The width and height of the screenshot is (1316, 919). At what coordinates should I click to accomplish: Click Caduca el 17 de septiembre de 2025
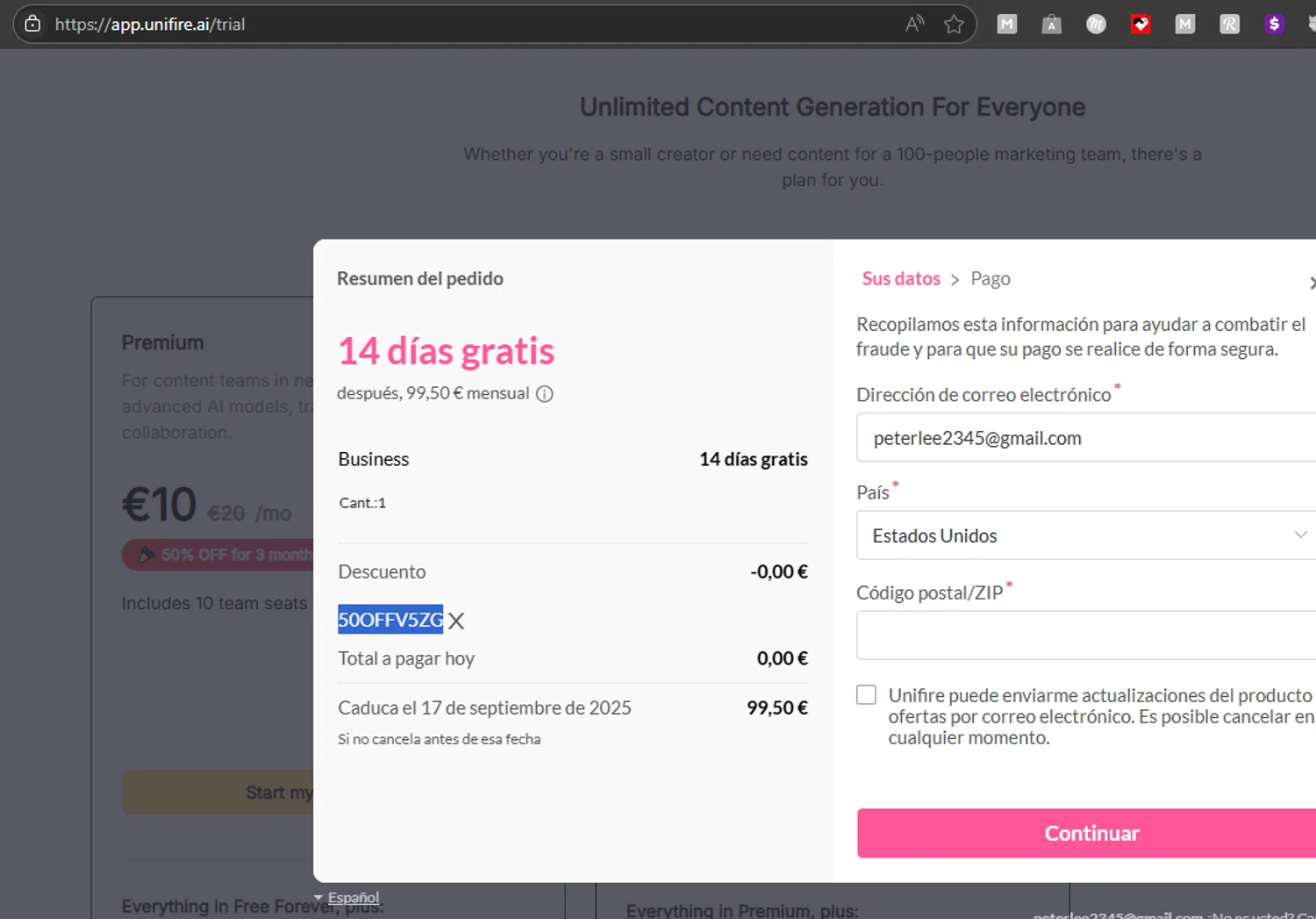[x=484, y=707]
